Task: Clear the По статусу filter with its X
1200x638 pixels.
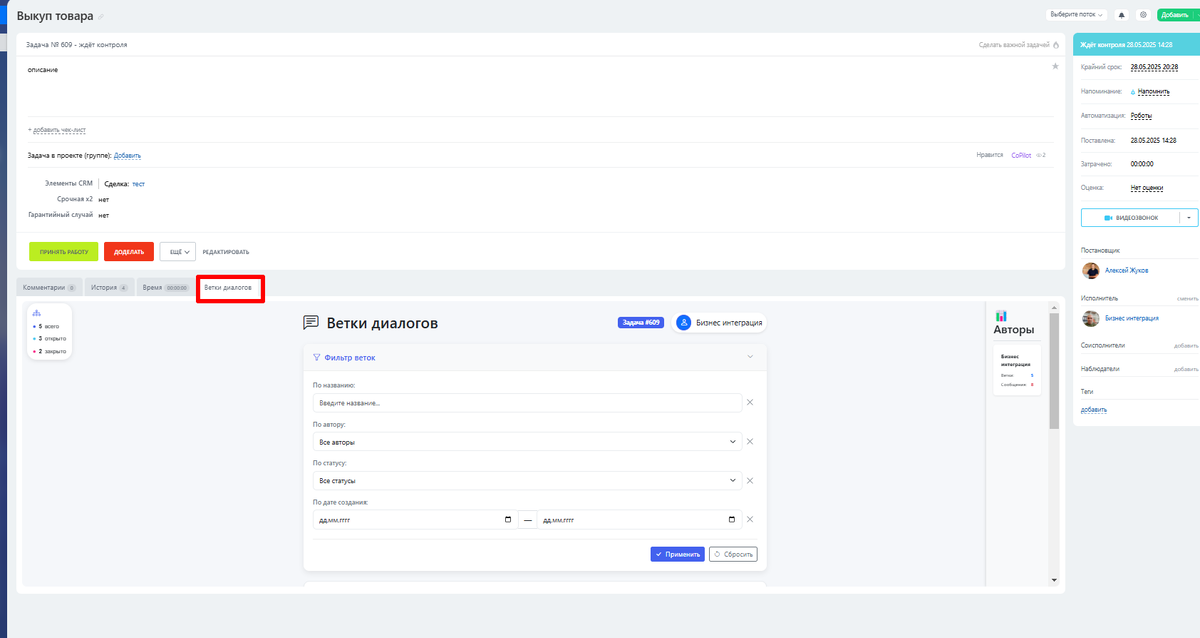Action: (x=750, y=480)
